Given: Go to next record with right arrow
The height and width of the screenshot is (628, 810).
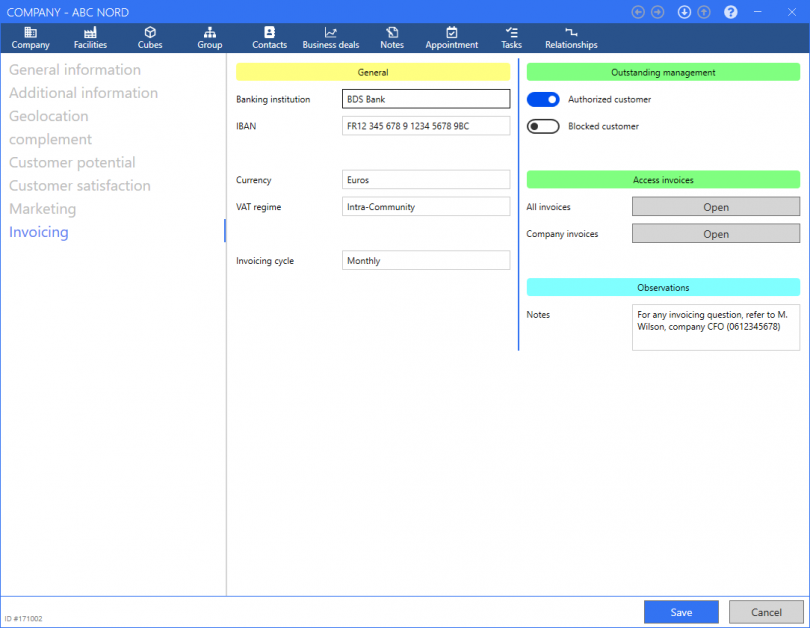Looking at the screenshot, I should click(658, 12).
